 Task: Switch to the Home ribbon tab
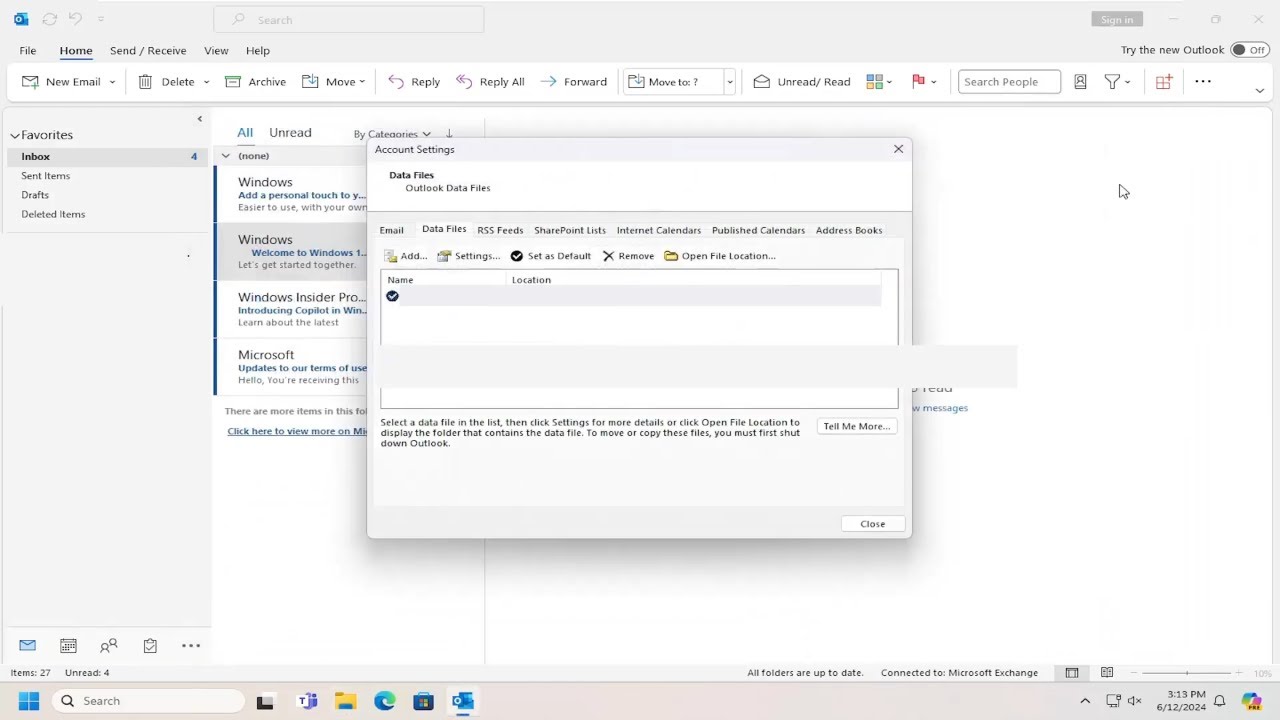pyautogui.click(x=76, y=50)
